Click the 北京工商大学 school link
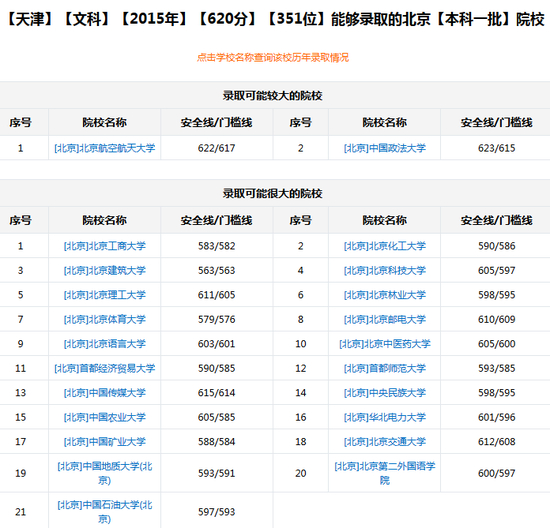The width and height of the screenshot is (550, 528). [x=105, y=246]
